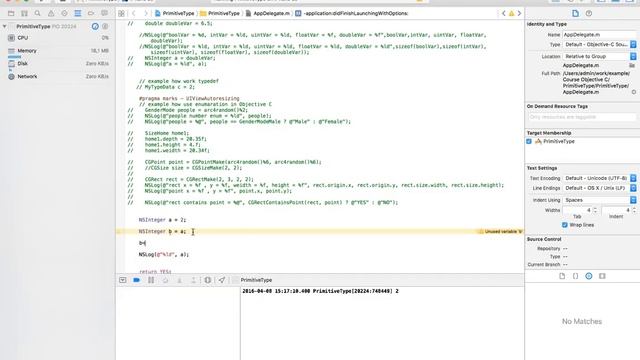Click the yellow warning issue indicator
Viewport: 640px width, 360px height.
(x=511, y=13)
